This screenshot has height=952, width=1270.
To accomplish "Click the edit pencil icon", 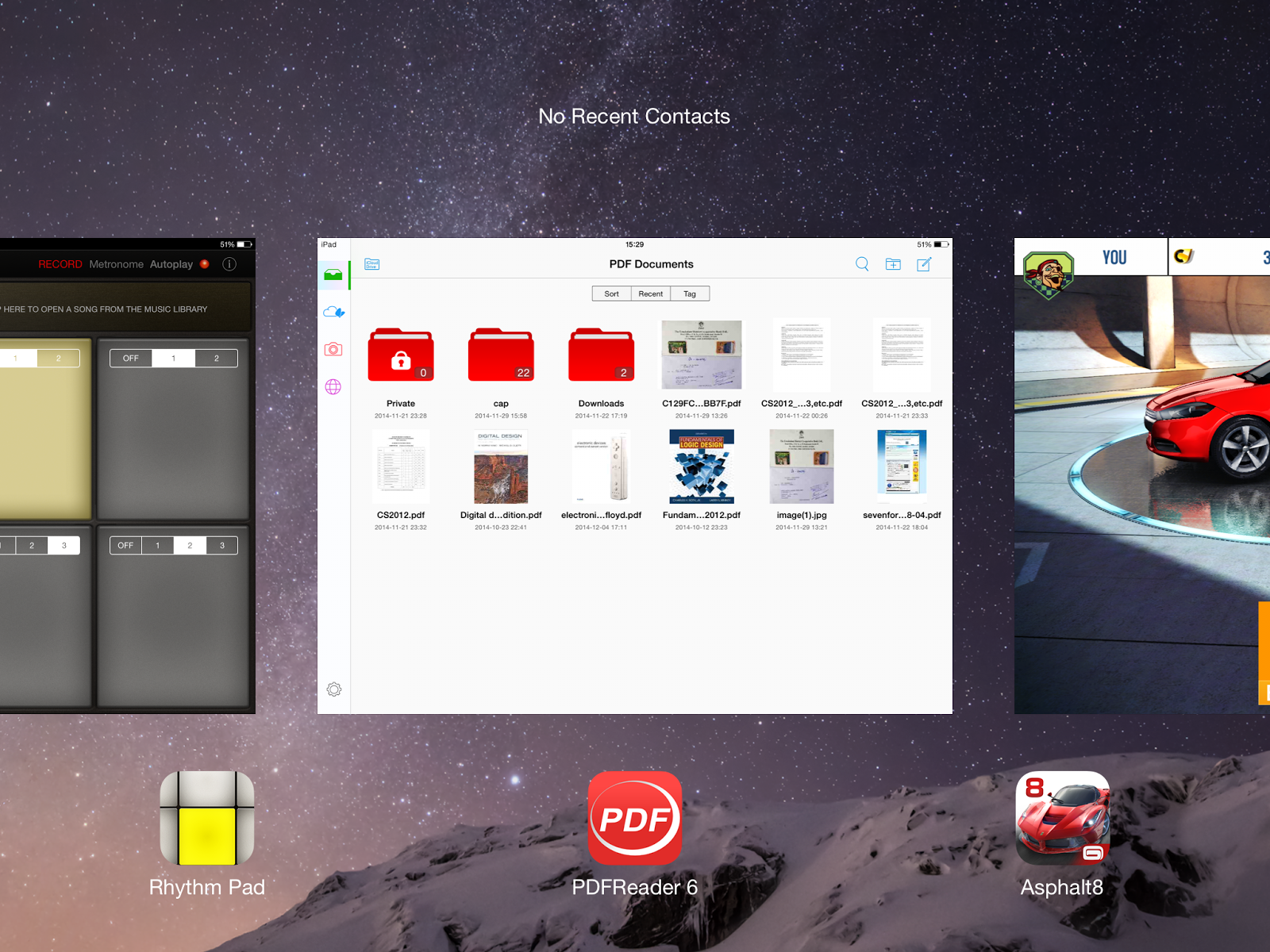I will click(x=924, y=264).
